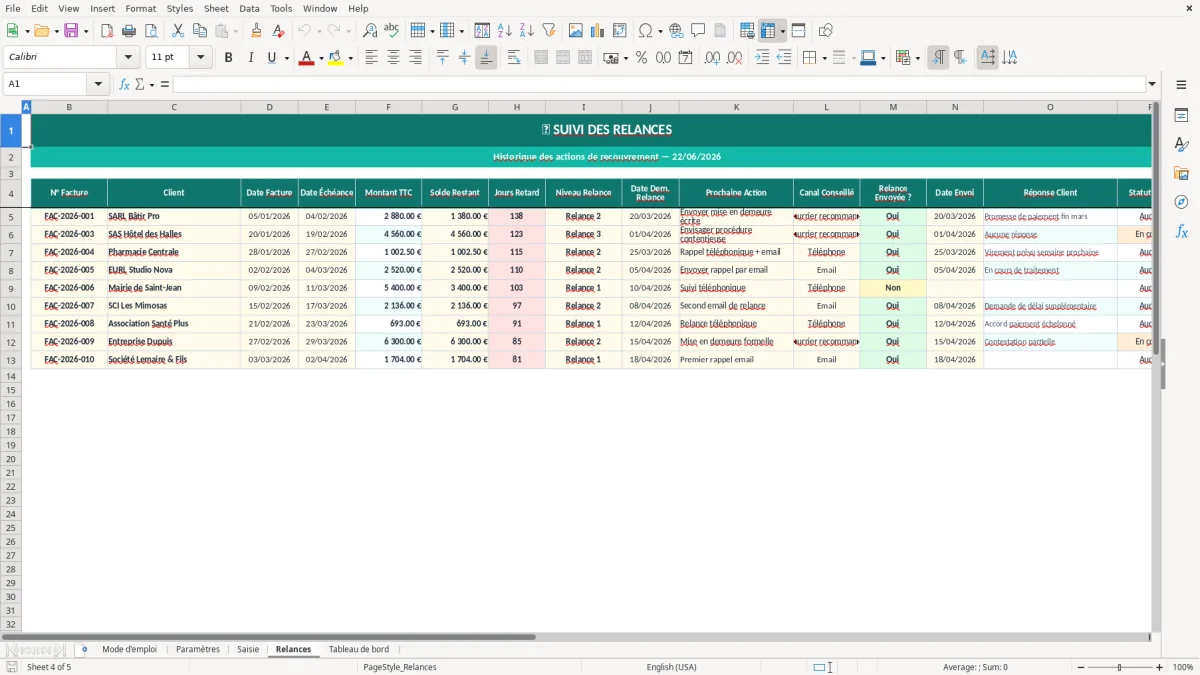
Task: Toggle underline formatting
Action: click(270, 58)
